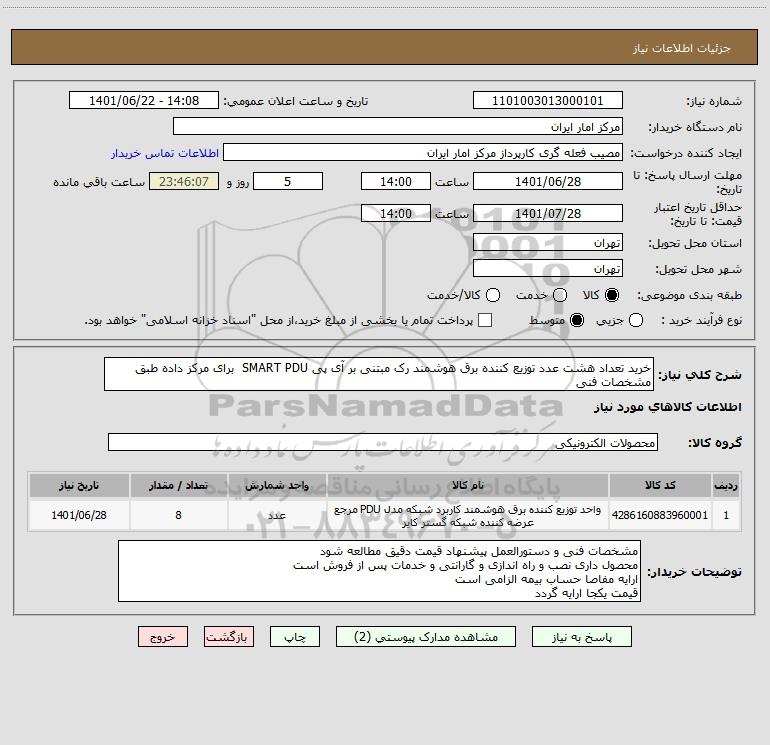Click the شماره نیاز field 1101003013000101
This screenshot has width=770, height=745.
[548, 100]
